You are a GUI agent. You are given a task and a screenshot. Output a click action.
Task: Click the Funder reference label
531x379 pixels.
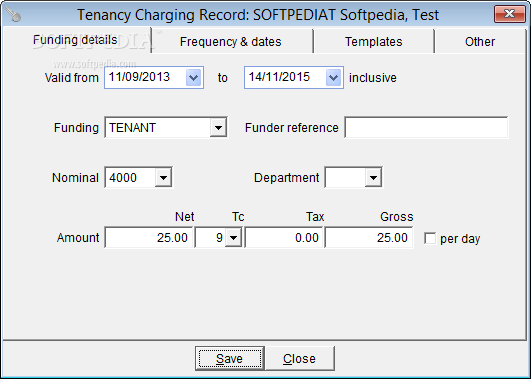[x=292, y=128]
